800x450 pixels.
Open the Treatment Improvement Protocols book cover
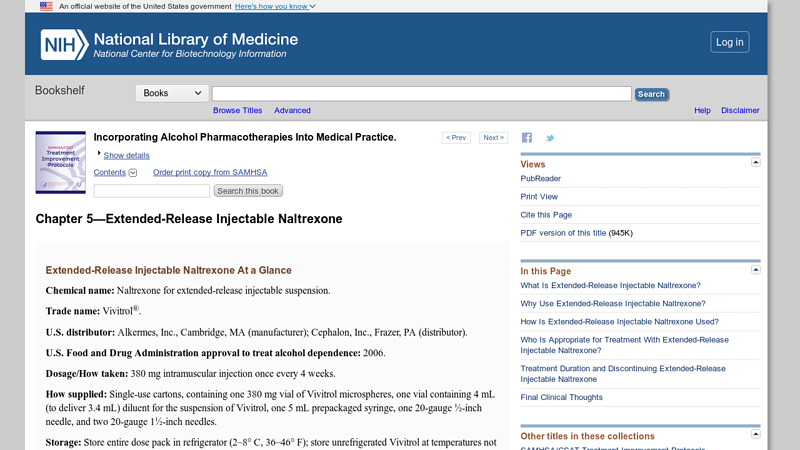point(61,162)
